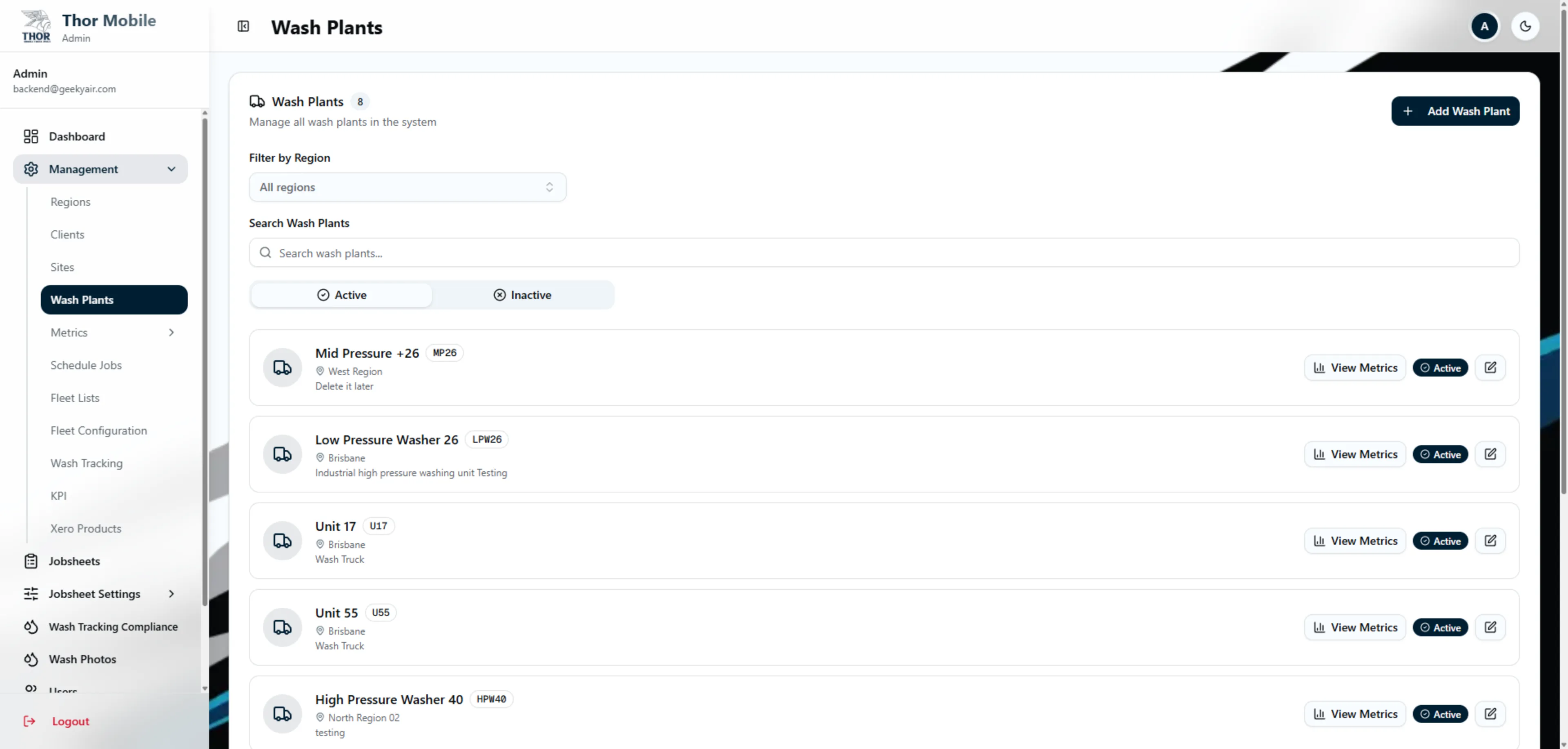Toggle Active status for Unit 55
The height and width of the screenshot is (749, 1568).
[1440, 627]
